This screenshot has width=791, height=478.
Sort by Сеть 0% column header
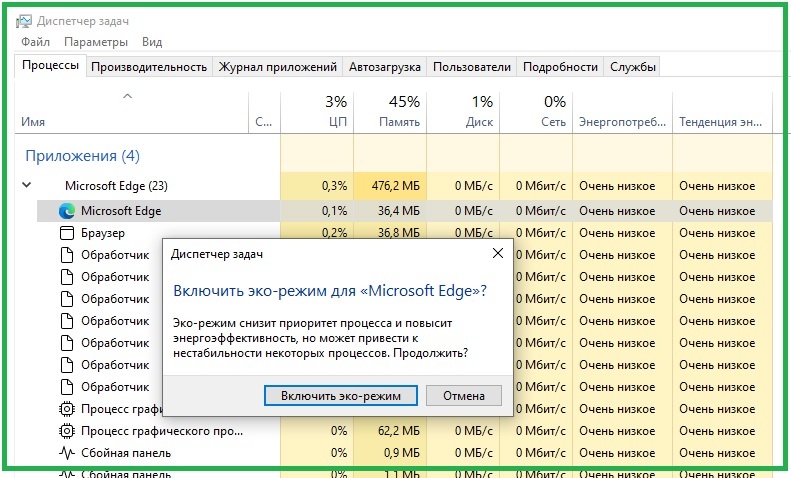coord(536,112)
